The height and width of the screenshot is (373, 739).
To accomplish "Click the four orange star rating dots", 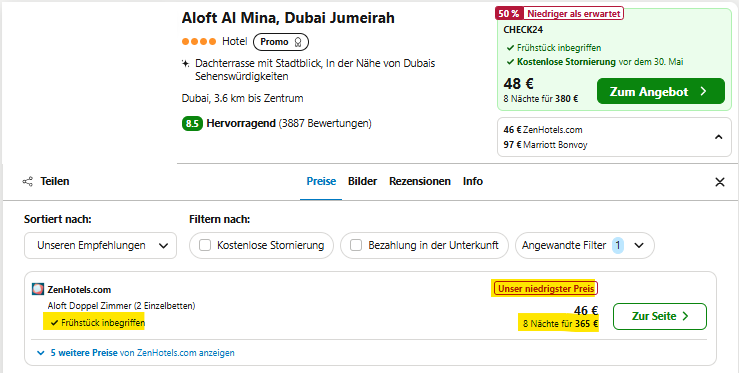I will (199, 41).
